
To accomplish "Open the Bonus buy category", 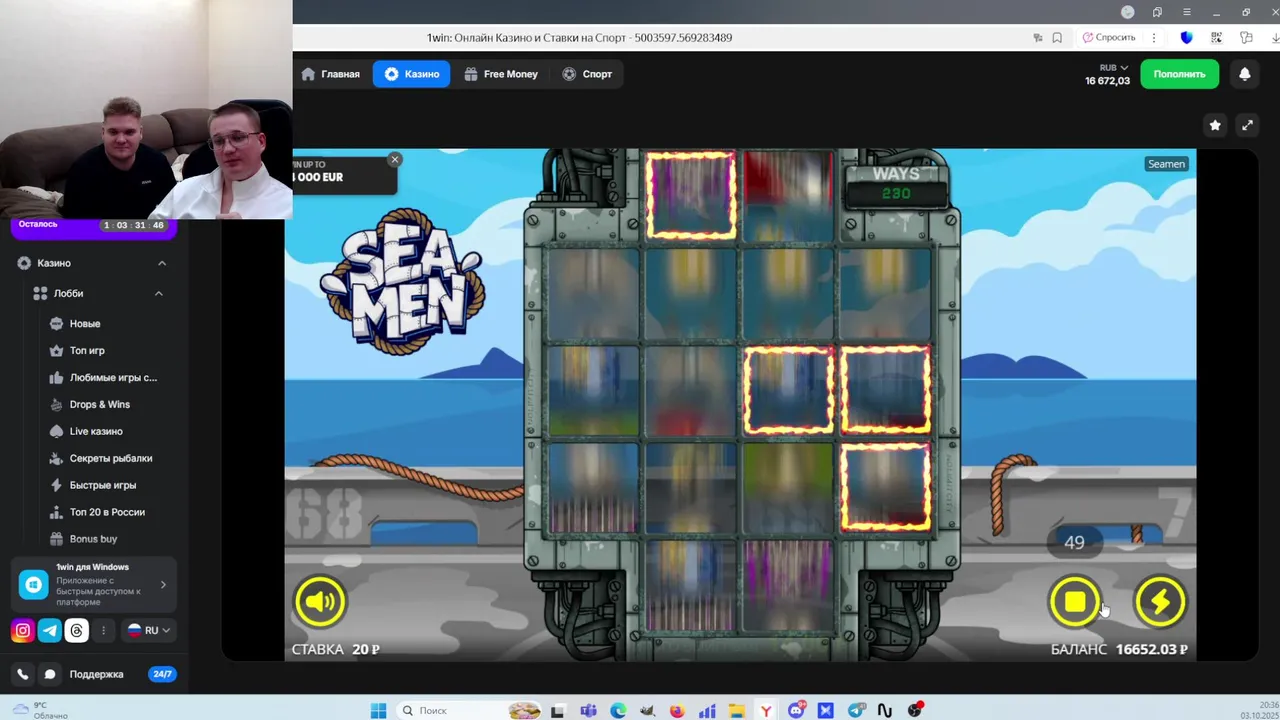I will click(93, 539).
